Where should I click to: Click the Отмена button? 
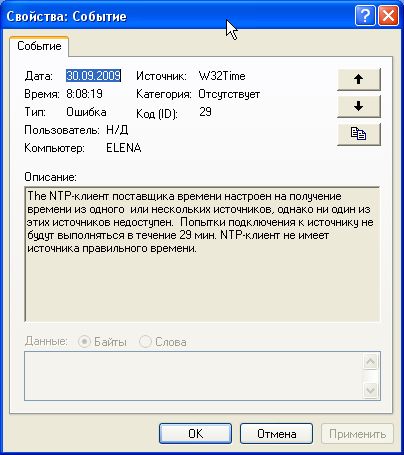[x=276, y=434]
